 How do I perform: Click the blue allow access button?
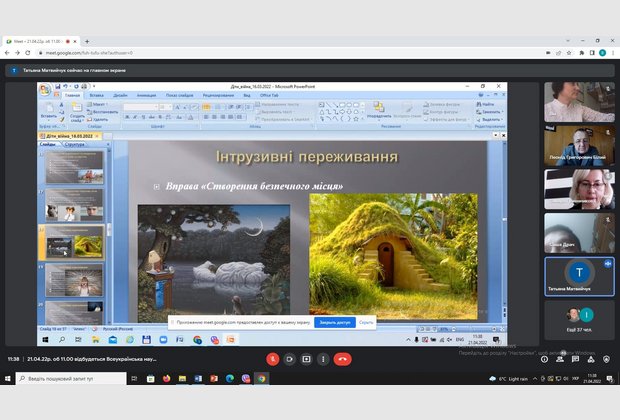[334, 323]
